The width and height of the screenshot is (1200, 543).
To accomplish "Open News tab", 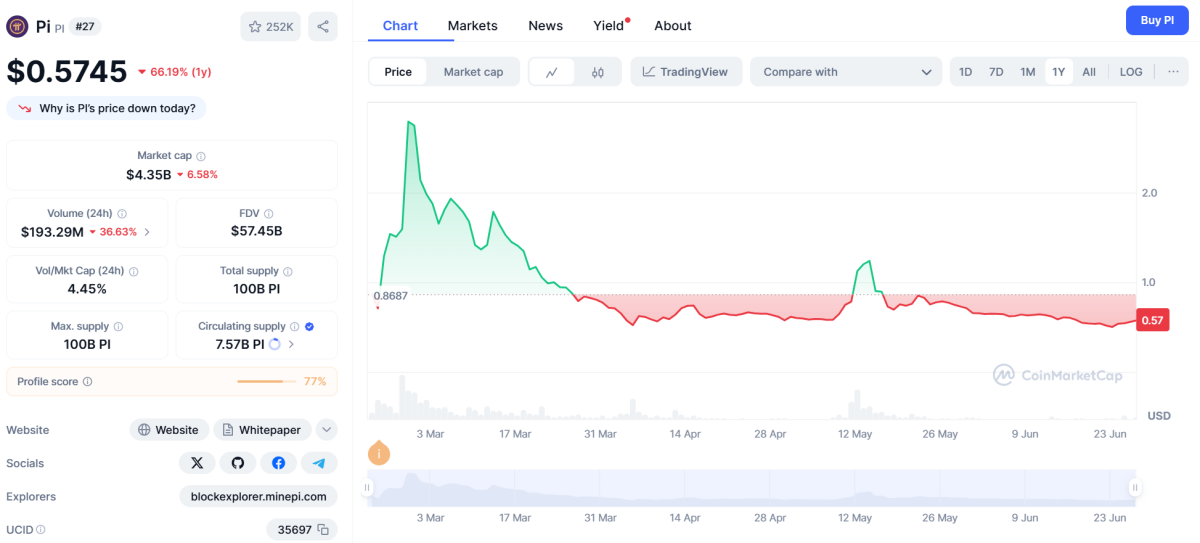I will (545, 25).
